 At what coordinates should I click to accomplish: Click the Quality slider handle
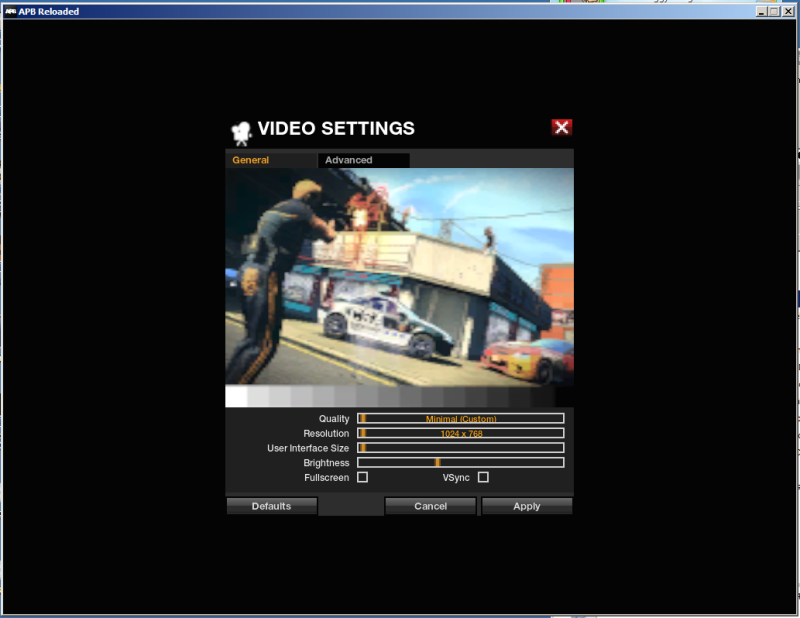pos(365,418)
